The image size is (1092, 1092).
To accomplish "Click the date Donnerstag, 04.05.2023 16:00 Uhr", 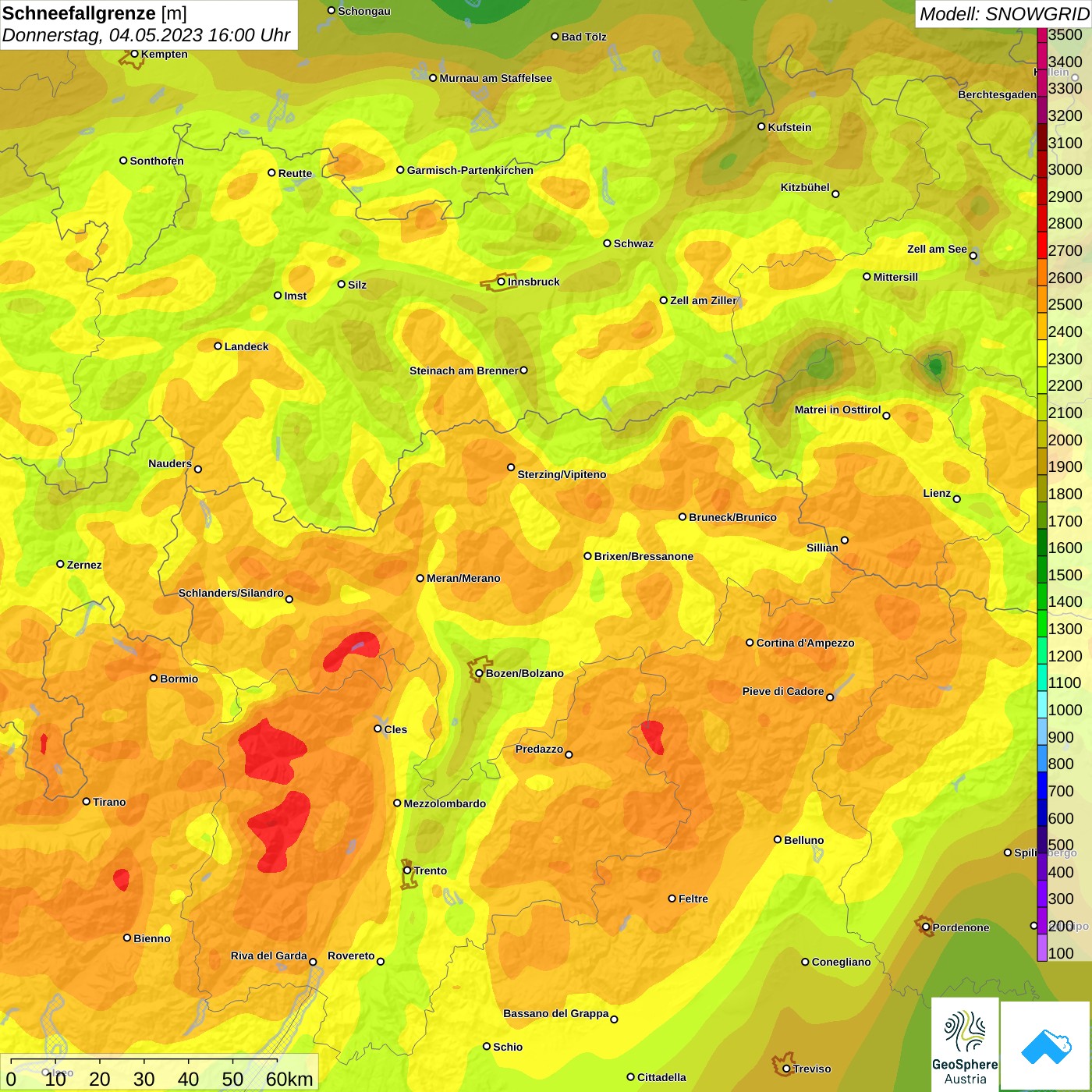I will point(146,35).
